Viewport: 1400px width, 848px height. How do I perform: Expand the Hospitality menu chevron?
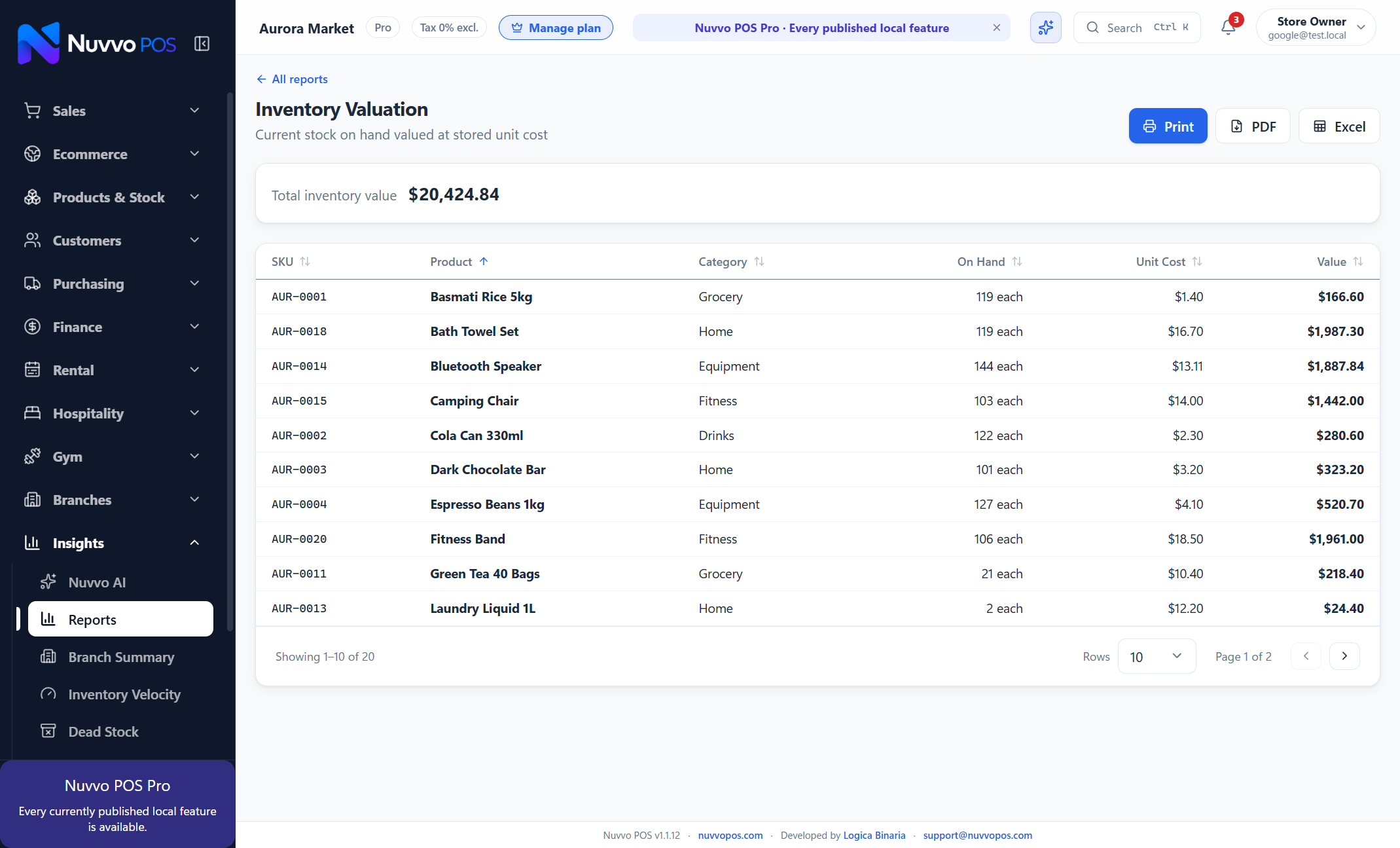tap(194, 413)
